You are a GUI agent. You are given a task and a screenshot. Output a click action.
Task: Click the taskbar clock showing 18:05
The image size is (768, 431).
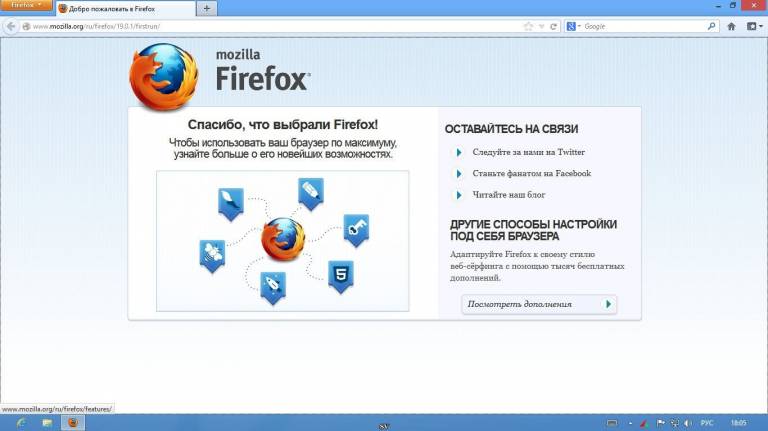(739, 423)
